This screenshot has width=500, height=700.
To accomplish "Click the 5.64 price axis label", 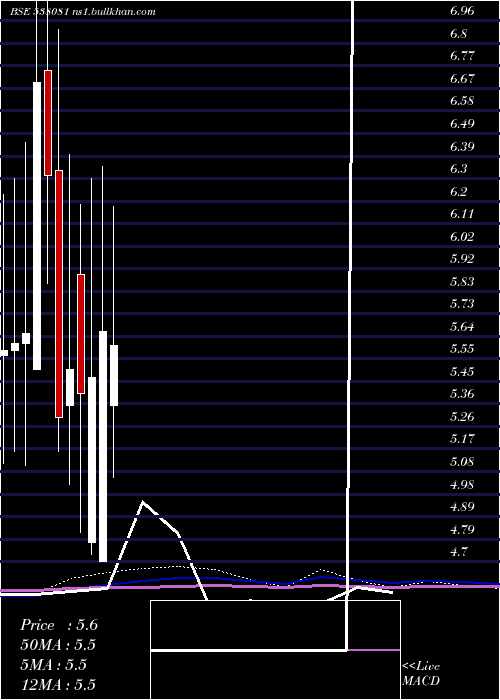I will [462, 327].
